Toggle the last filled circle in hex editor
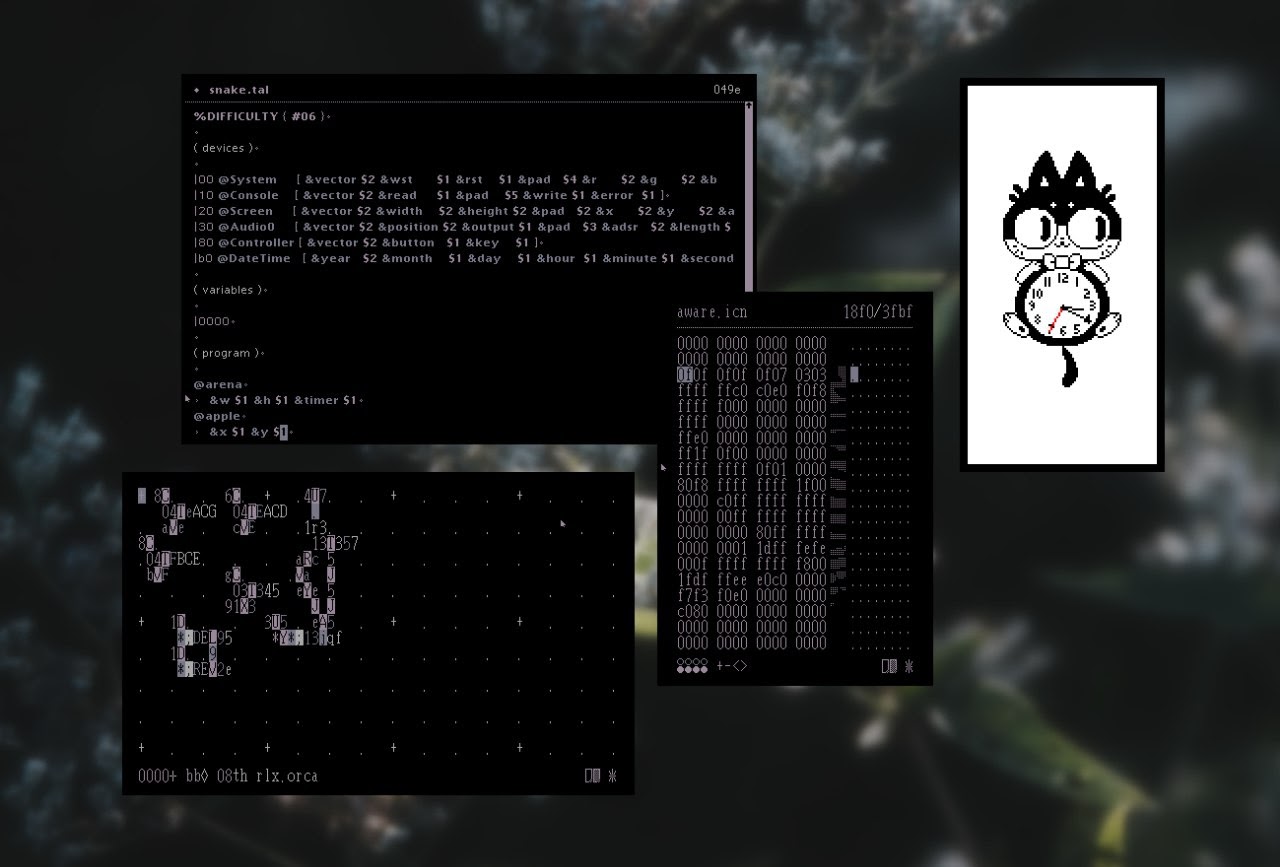This screenshot has width=1280, height=867. (x=704, y=670)
